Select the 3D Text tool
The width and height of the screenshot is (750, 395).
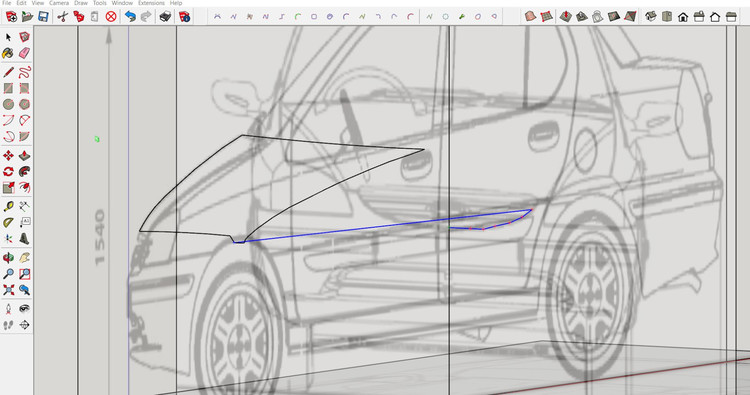coord(24,238)
